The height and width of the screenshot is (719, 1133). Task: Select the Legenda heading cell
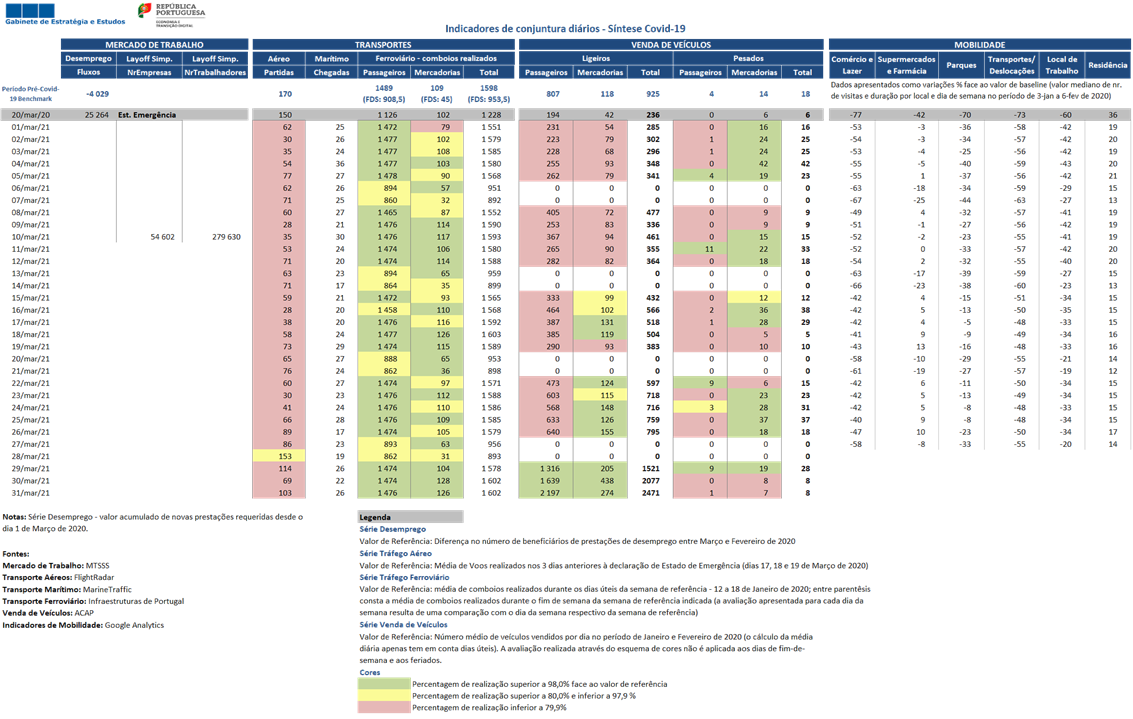coord(410,517)
